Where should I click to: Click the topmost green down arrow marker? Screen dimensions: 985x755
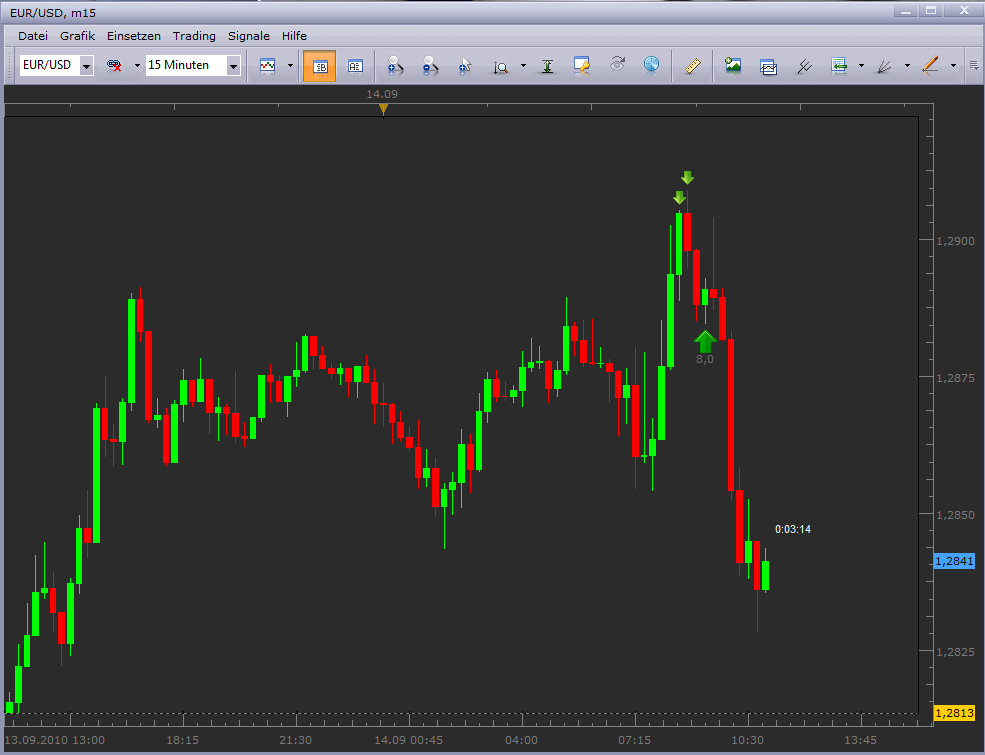pyautogui.click(x=687, y=177)
